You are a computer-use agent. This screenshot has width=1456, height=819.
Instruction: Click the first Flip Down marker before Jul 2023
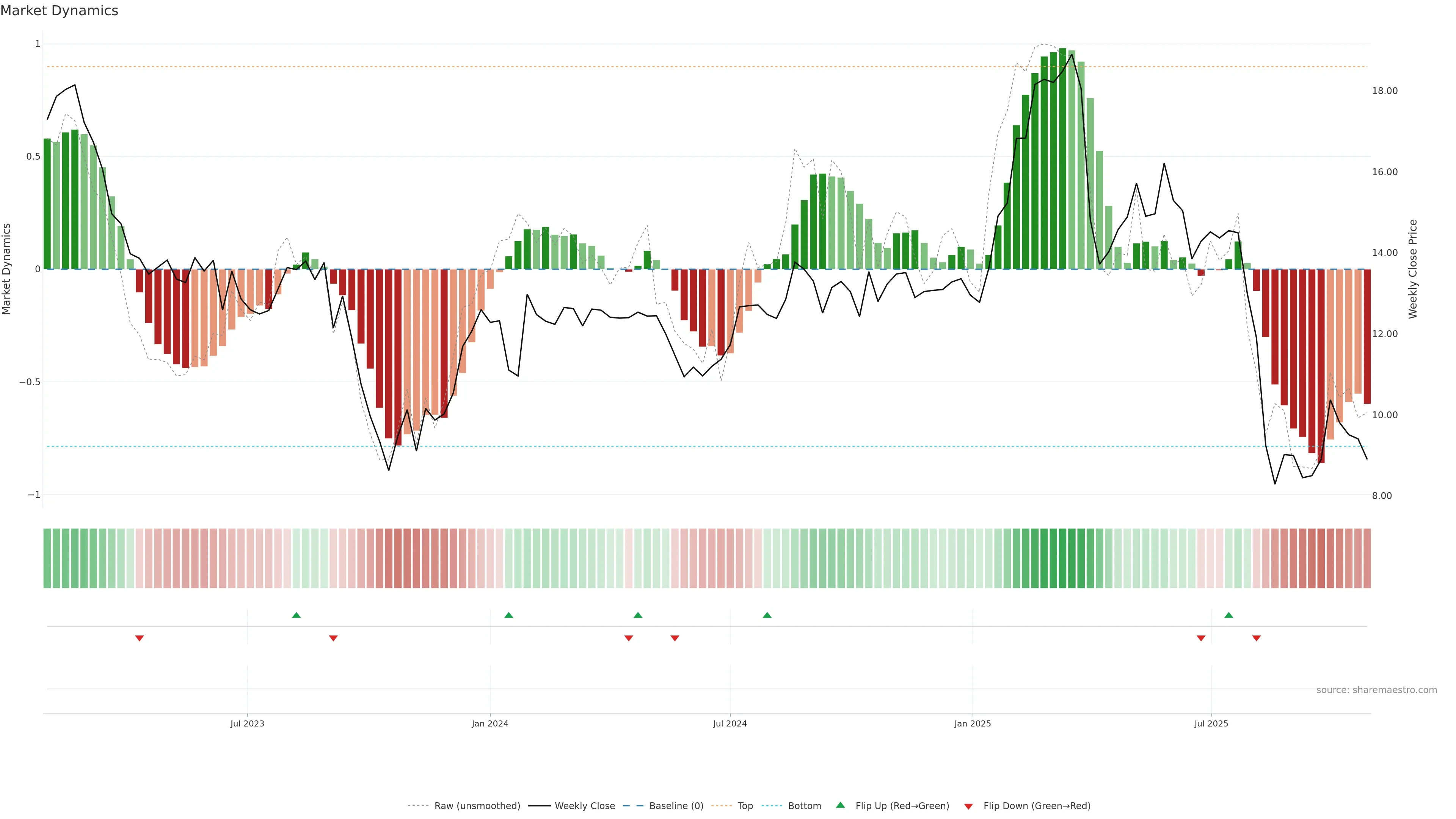click(140, 638)
